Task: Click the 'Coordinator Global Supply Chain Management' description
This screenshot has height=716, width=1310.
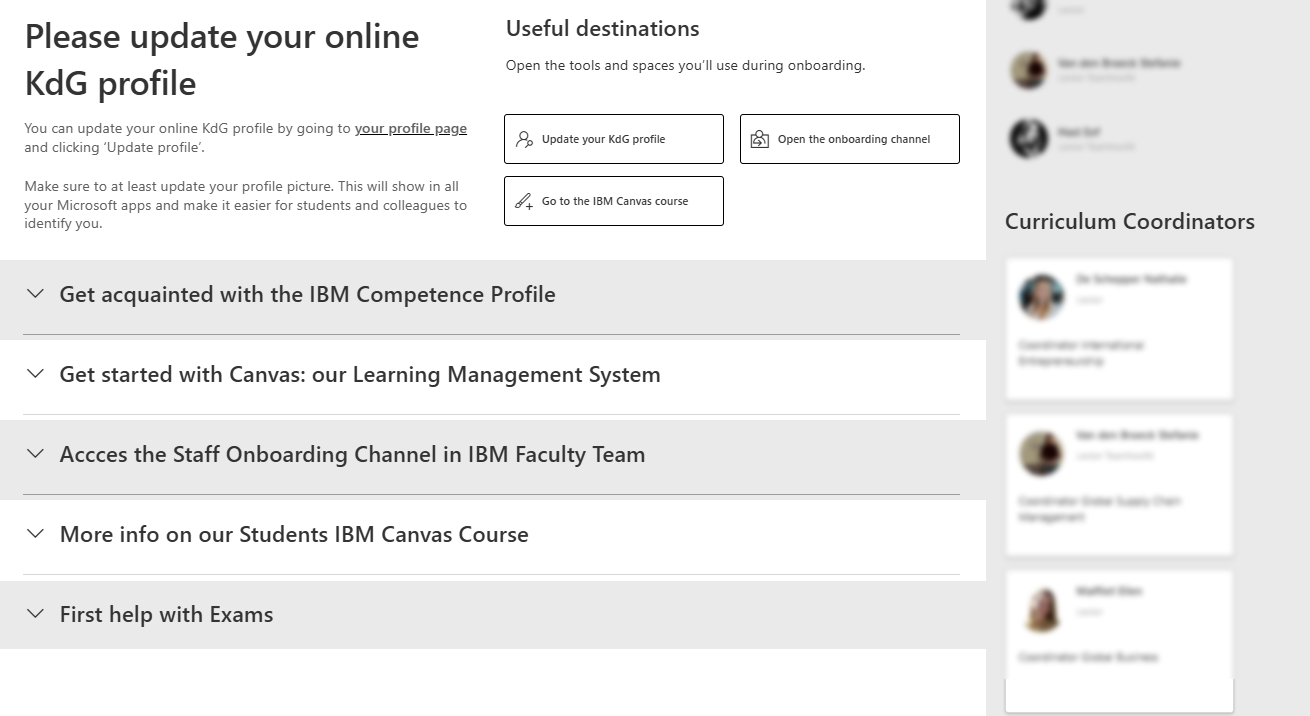Action: click(1099, 509)
